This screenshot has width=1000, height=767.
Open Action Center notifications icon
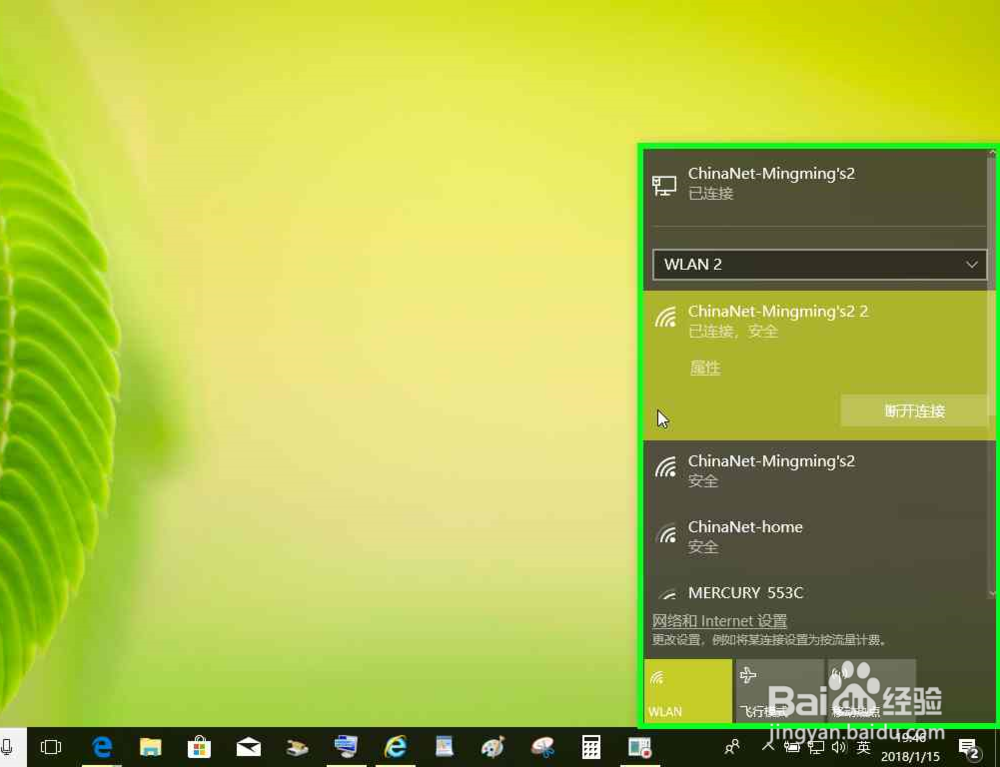coord(969,747)
